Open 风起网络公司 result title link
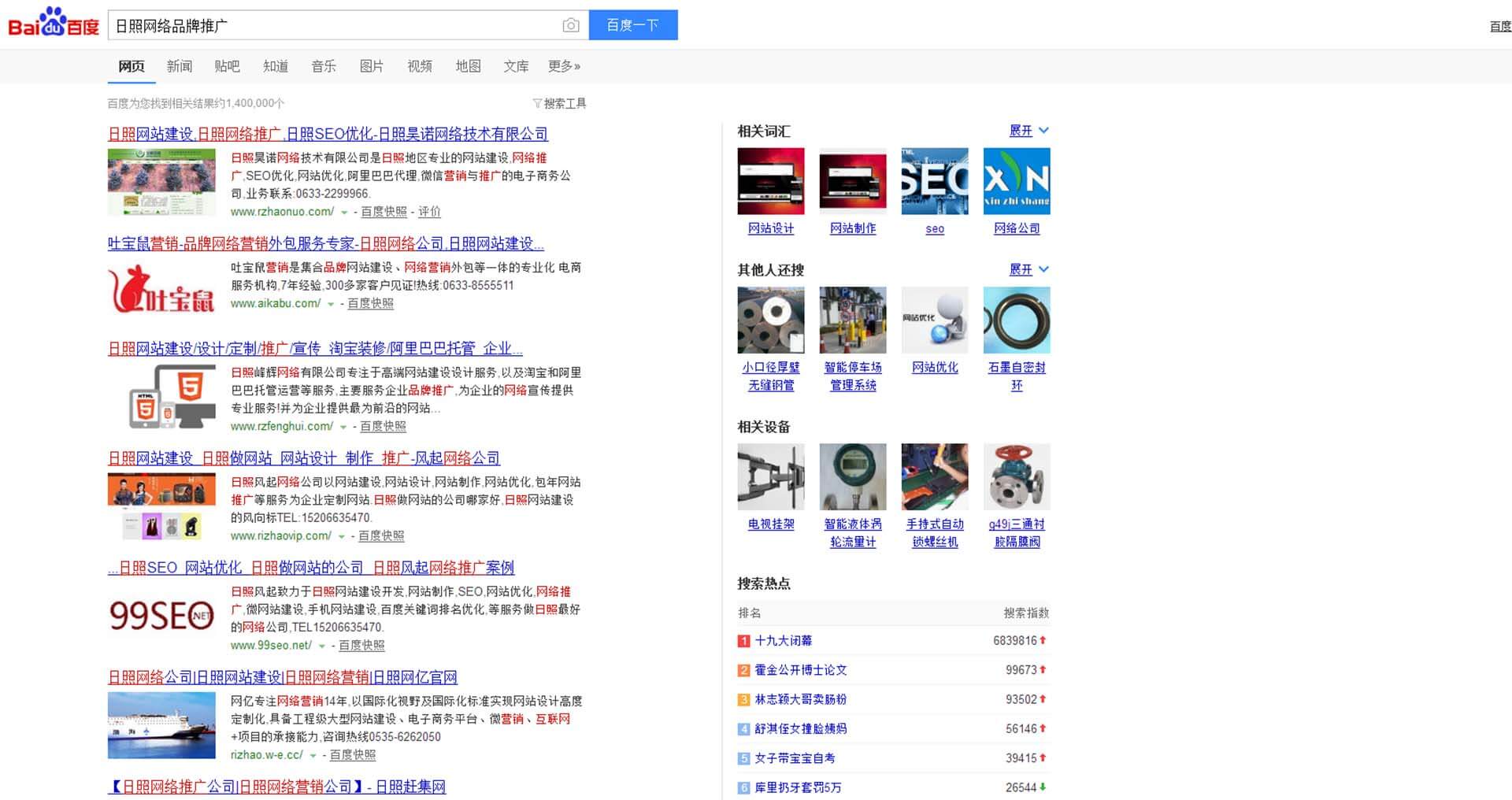This screenshot has height=800, width=1512. coord(304,458)
